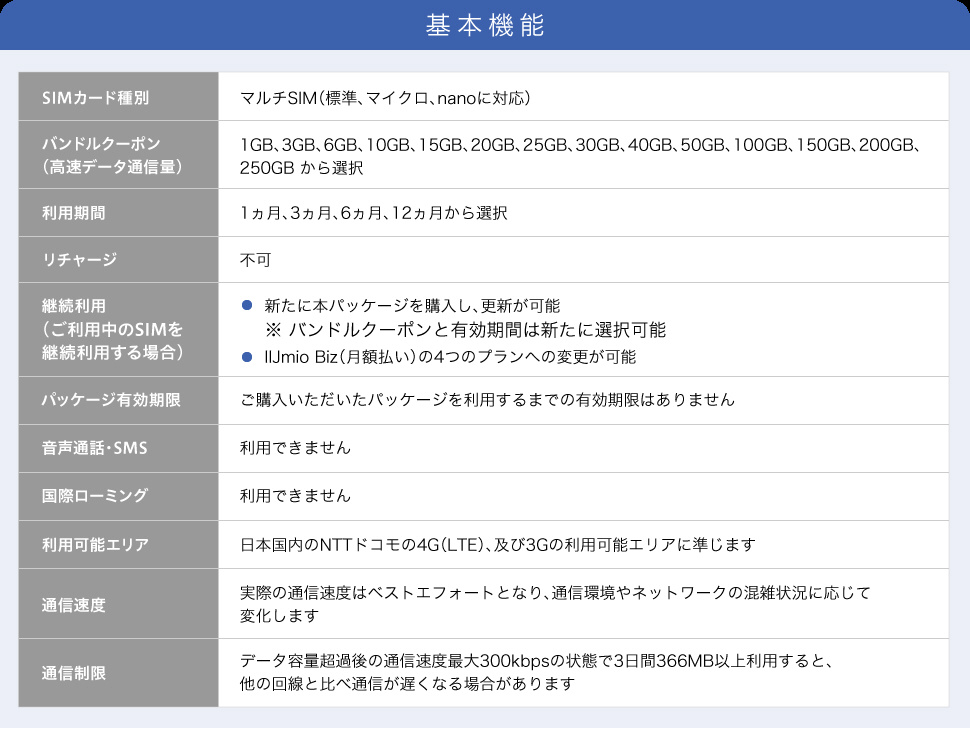Select the マルチSIM description text
Screen dimensions: 970x730
[x=384, y=98]
